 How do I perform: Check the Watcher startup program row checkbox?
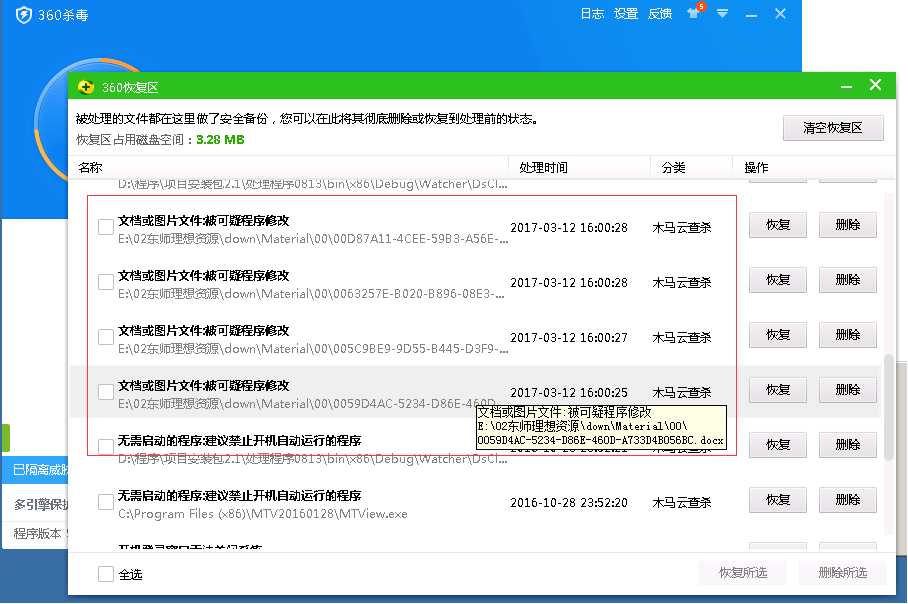105,447
